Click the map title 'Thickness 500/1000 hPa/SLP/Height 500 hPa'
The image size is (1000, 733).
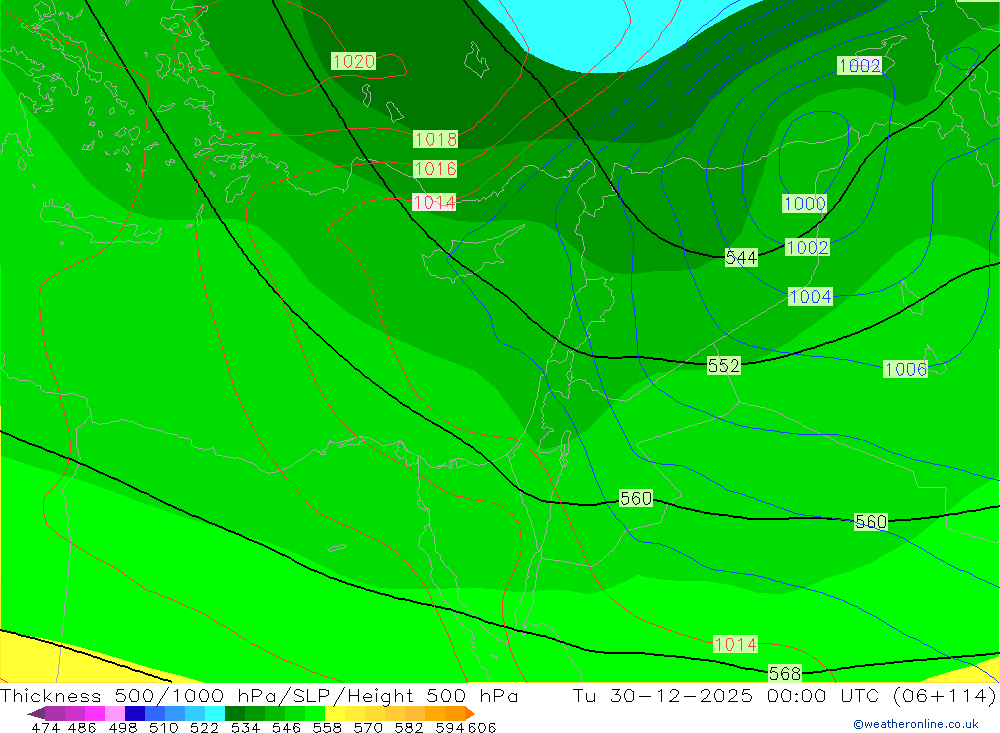click(x=259, y=695)
